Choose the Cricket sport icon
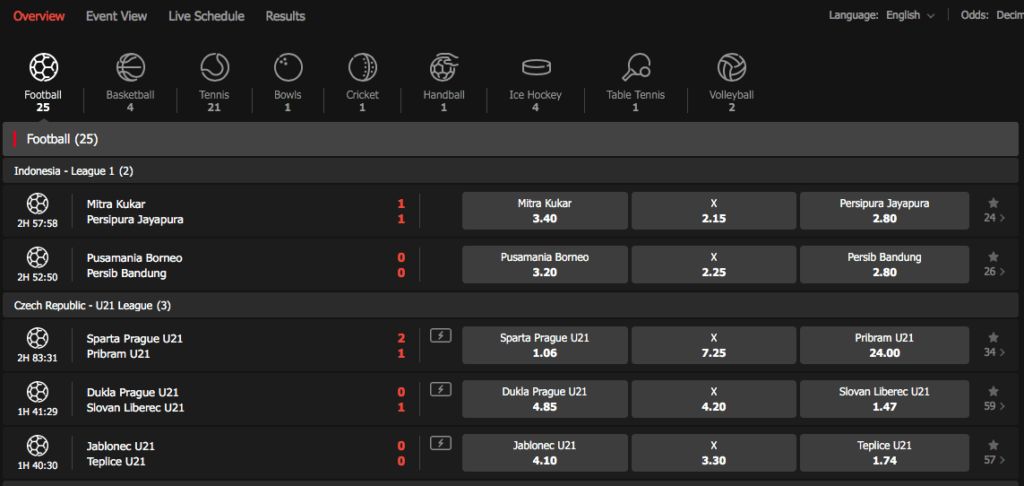Image resolution: width=1024 pixels, height=486 pixels. pos(362,67)
